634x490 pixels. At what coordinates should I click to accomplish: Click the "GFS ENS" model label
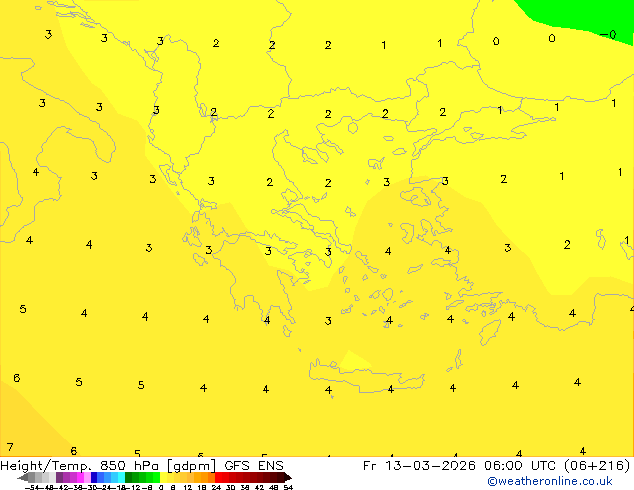tap(254, 465)
